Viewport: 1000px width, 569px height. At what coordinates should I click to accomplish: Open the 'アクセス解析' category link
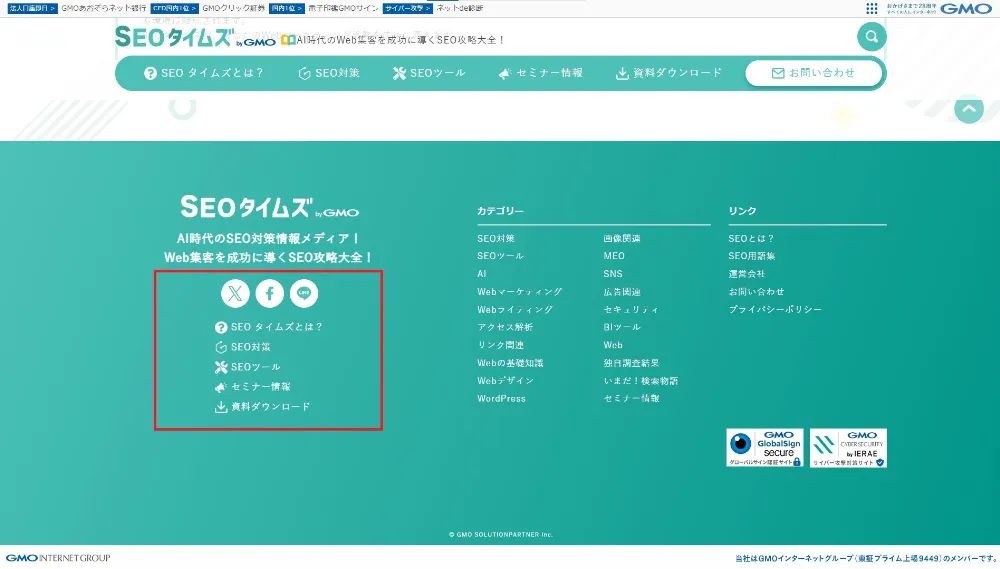coord(505,327)
